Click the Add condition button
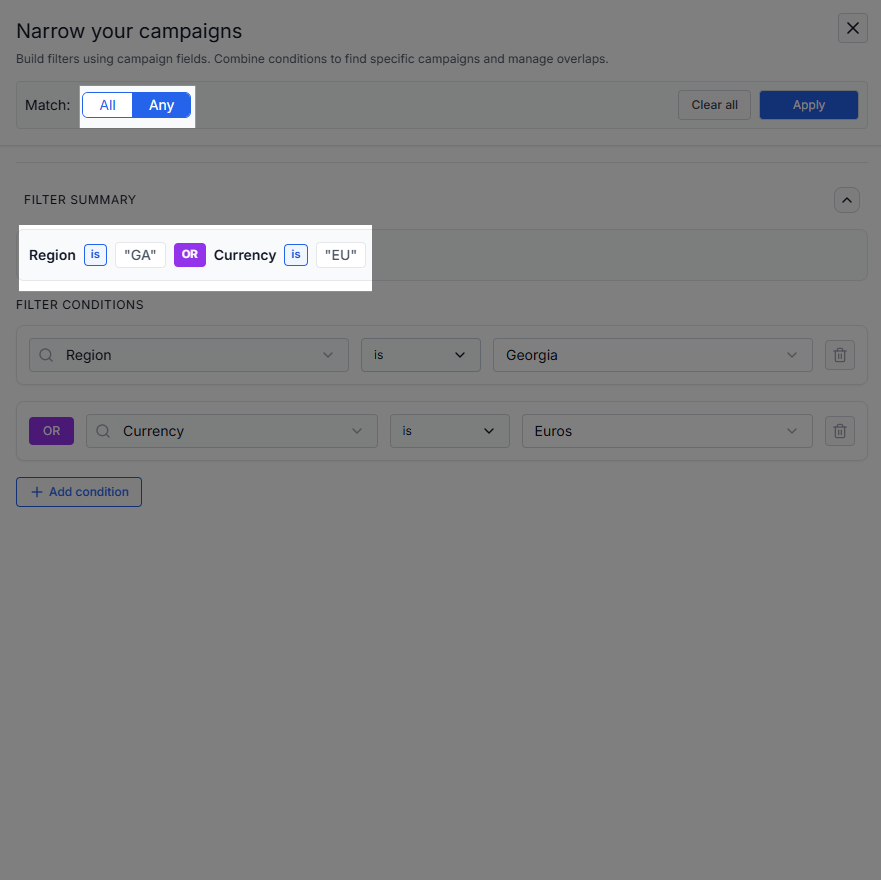The width and height of the screenshot is (881, 880). pos(79,492)
